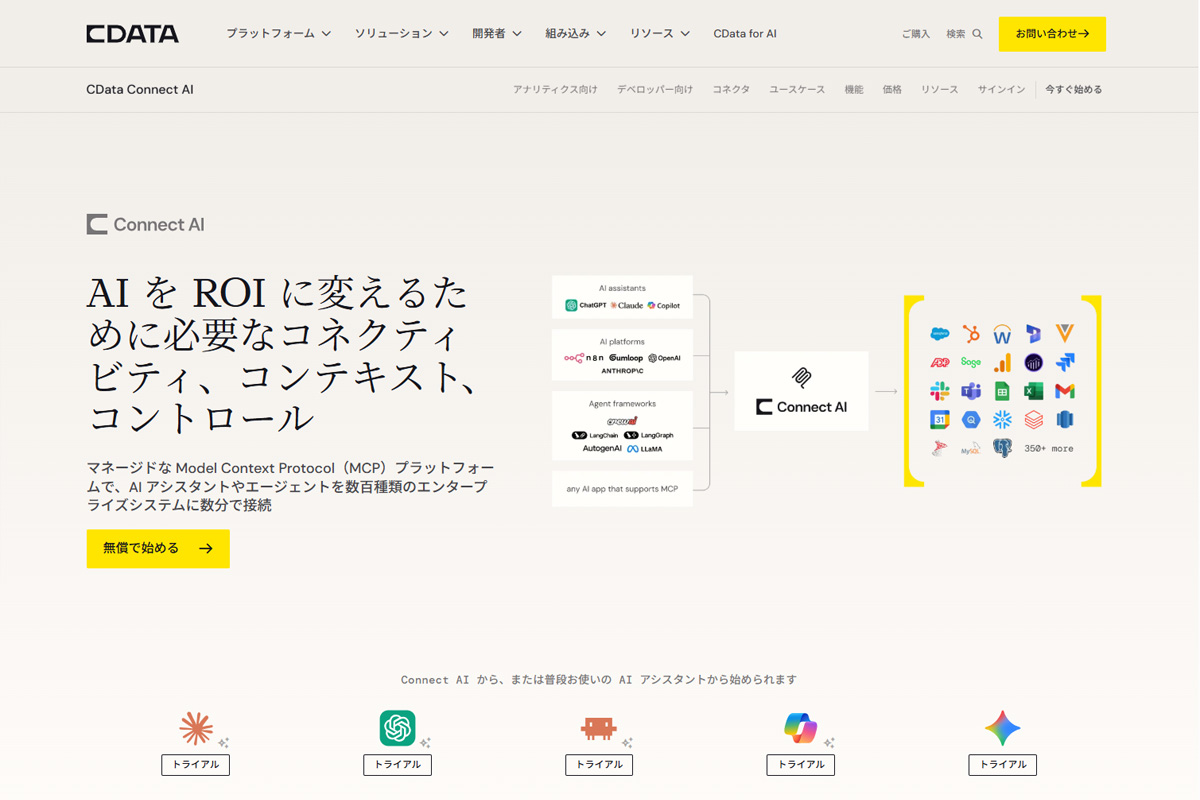
Task: Click the orange robot assistant icon
Action: pyautogui.click(x=599, y=728)
